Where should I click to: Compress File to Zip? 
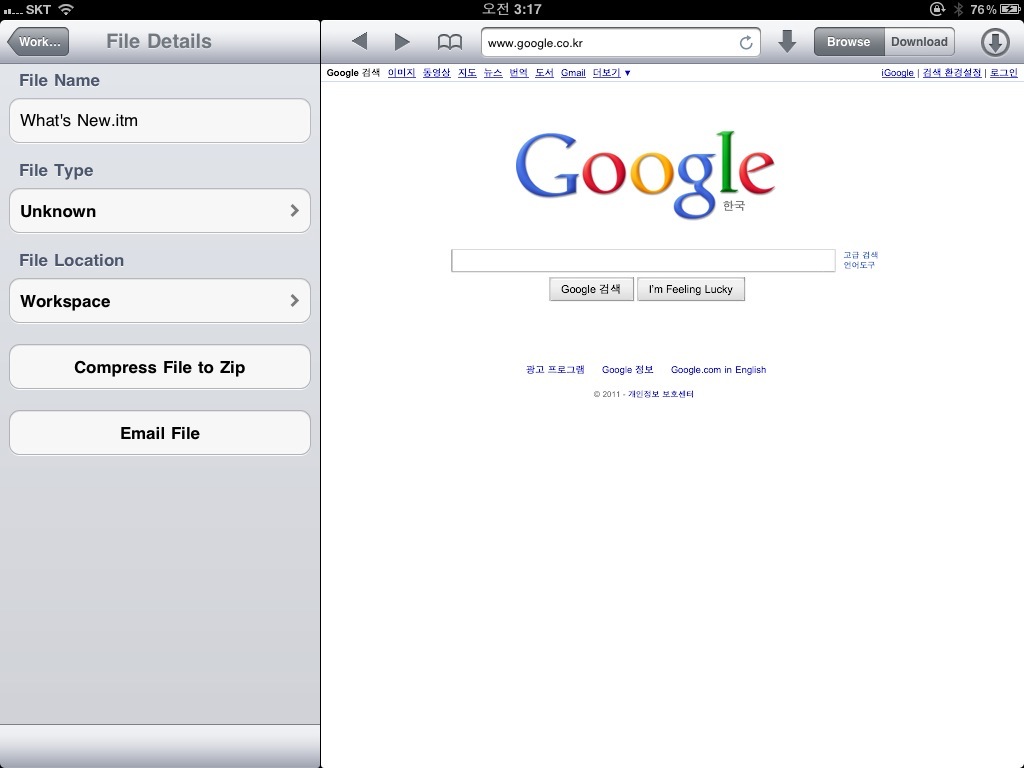[x=160, y=367]
